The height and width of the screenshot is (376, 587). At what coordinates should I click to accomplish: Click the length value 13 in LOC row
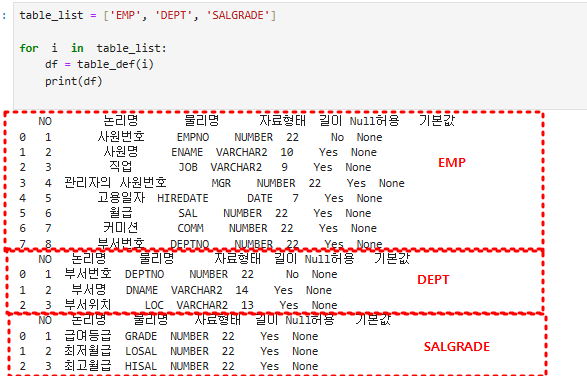point(247,305)
